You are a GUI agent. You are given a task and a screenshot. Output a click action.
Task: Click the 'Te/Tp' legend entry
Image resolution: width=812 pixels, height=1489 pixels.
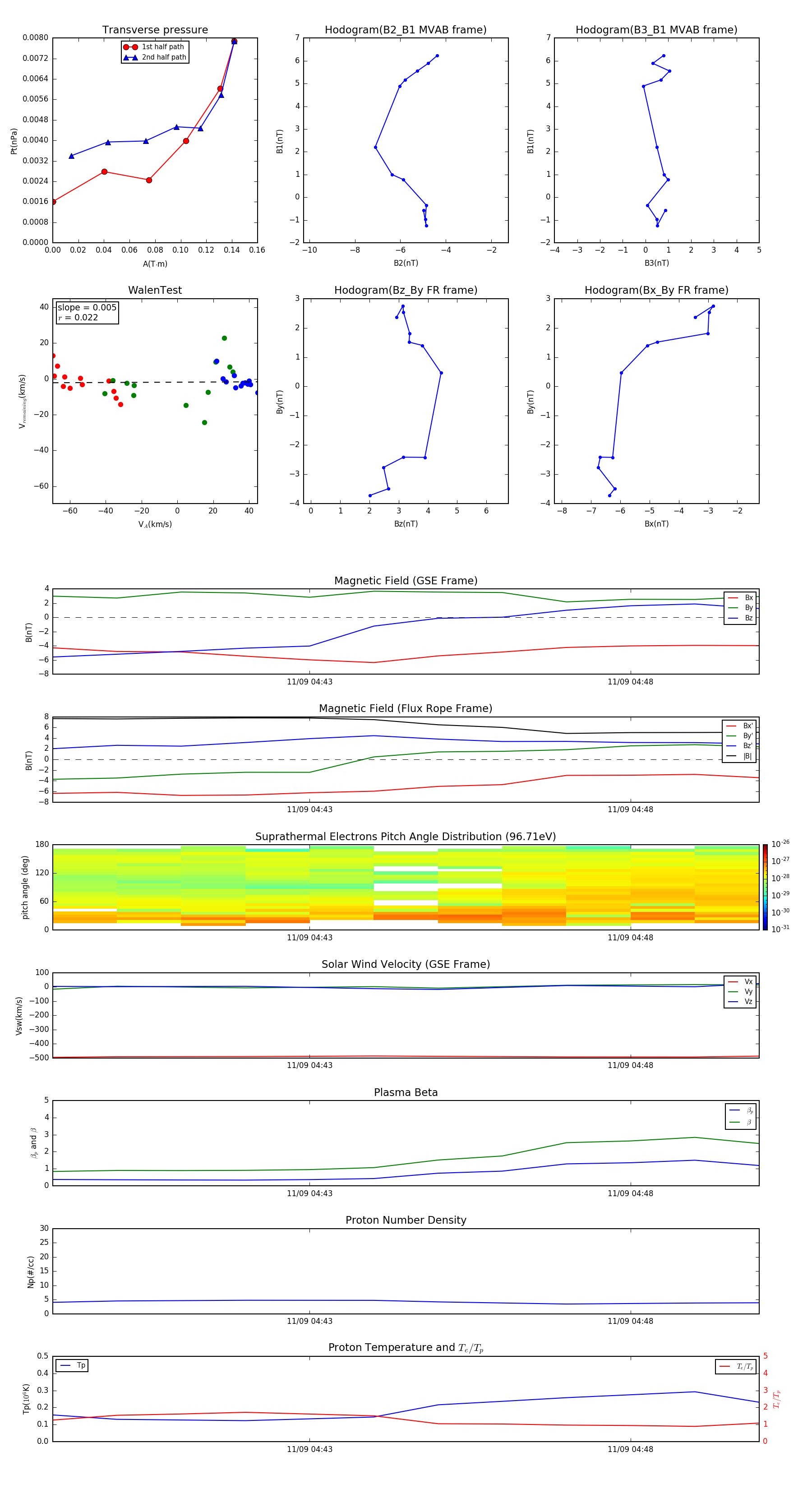coord(736,1366)
